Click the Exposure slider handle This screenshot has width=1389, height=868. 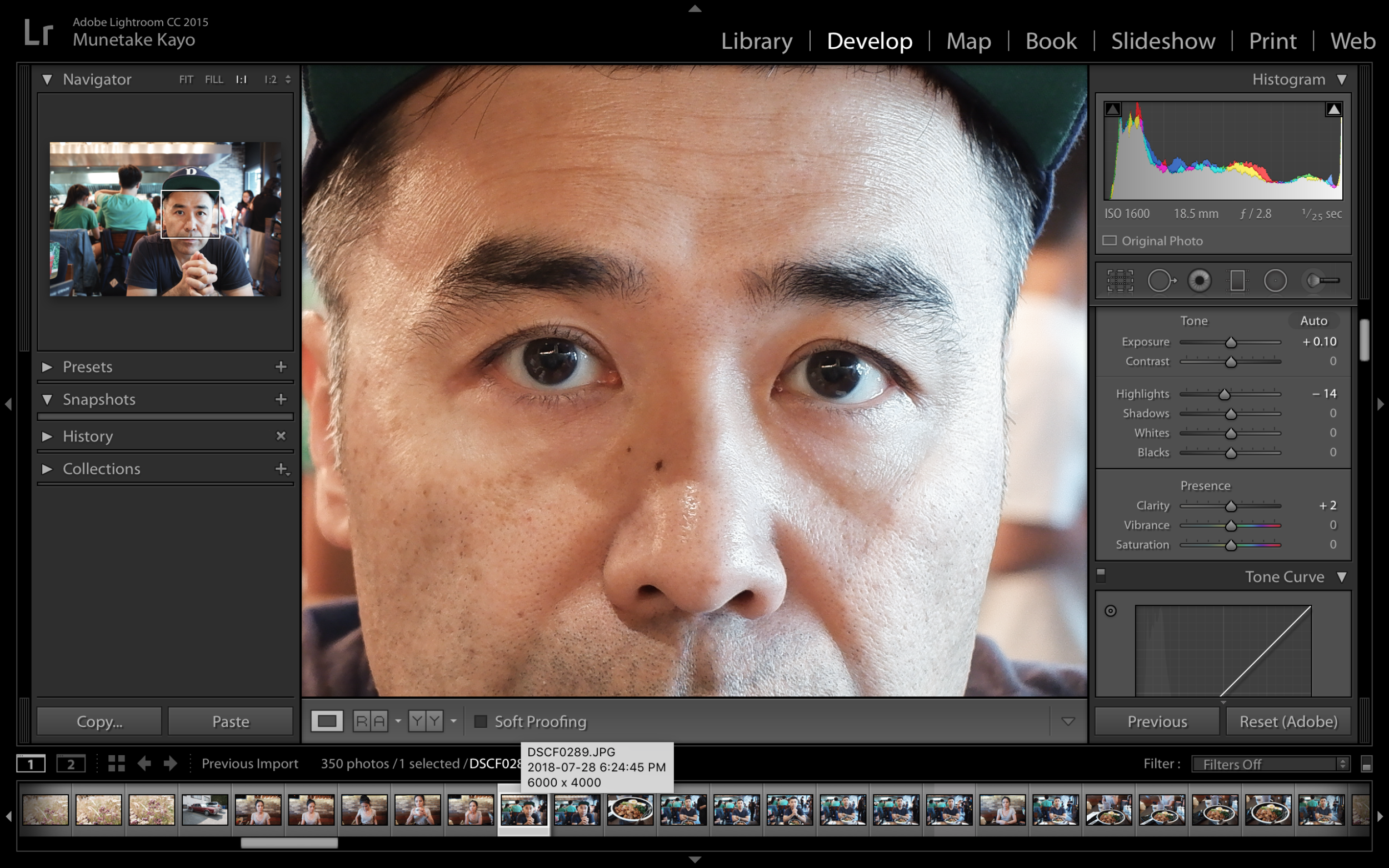(1231, 342)
